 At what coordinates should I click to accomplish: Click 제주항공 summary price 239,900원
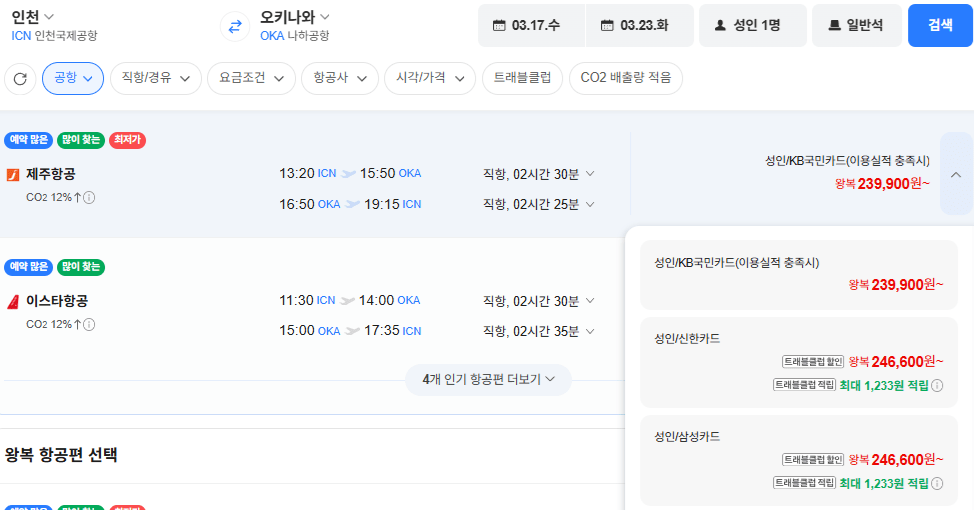point(882,184)
